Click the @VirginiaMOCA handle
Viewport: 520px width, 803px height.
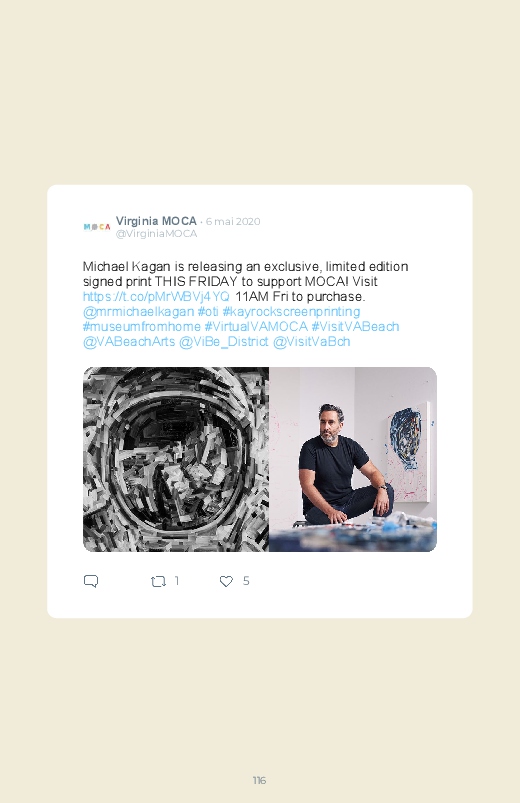click(x=156, y=234)
